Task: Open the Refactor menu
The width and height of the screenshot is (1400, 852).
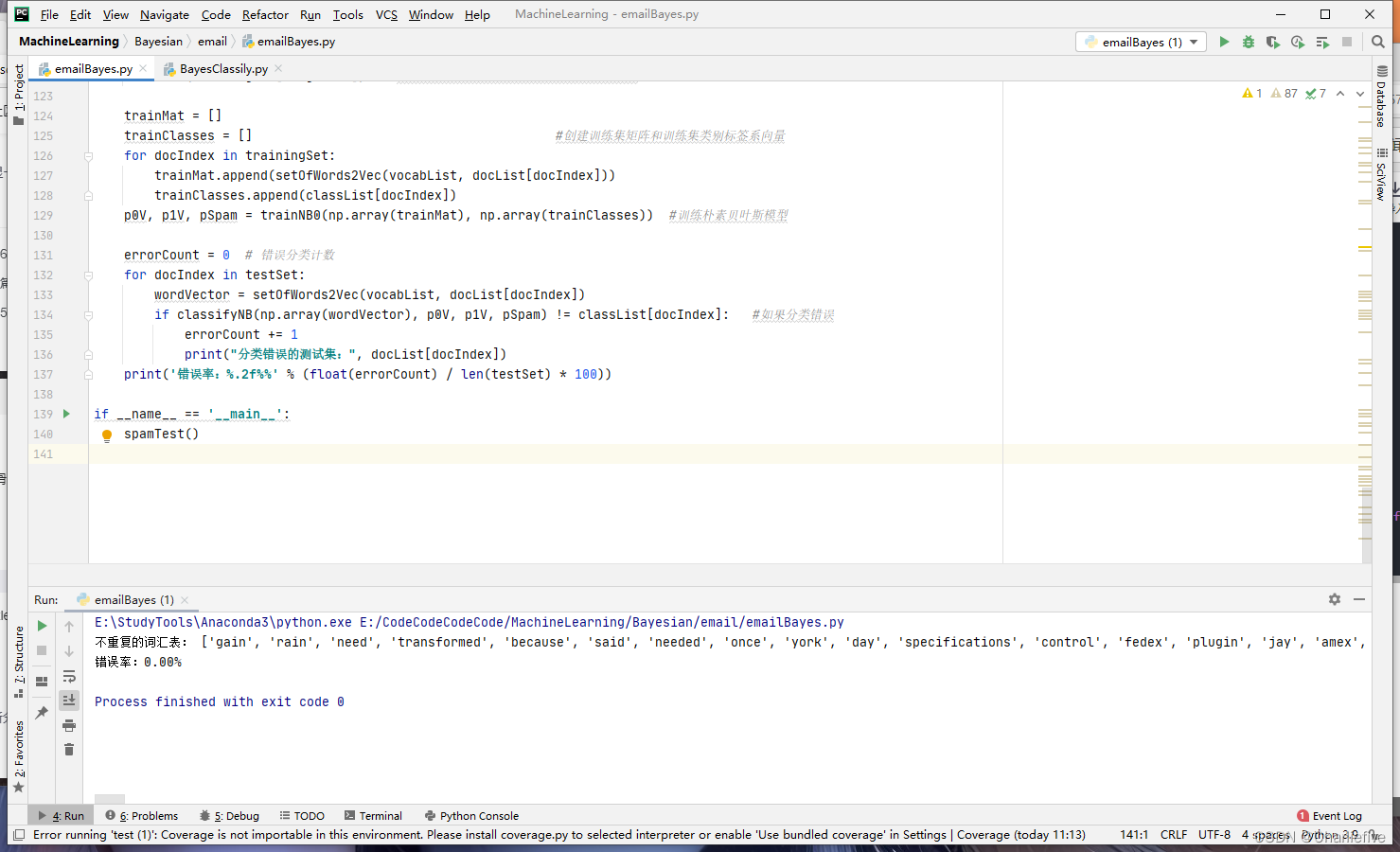Action: pyautogui.click(x=265, y=14)
